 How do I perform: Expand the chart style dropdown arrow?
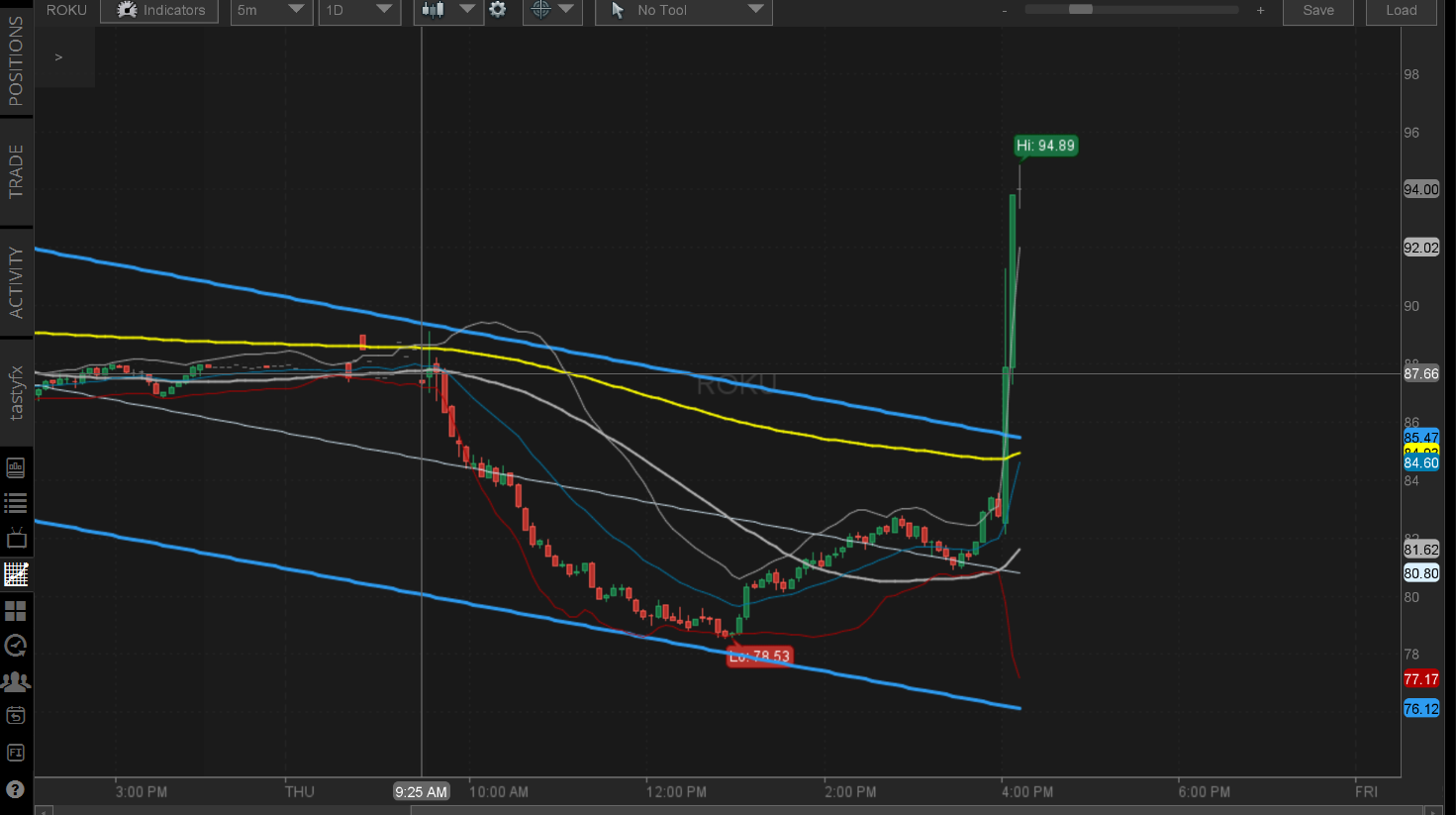467,10
